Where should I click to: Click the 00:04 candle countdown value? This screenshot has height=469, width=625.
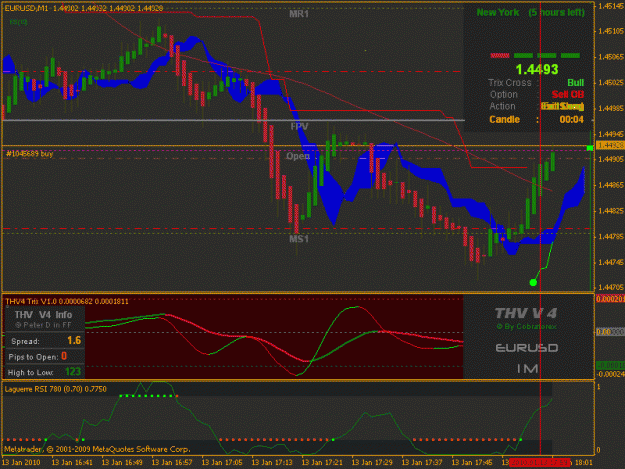point(572,120)
